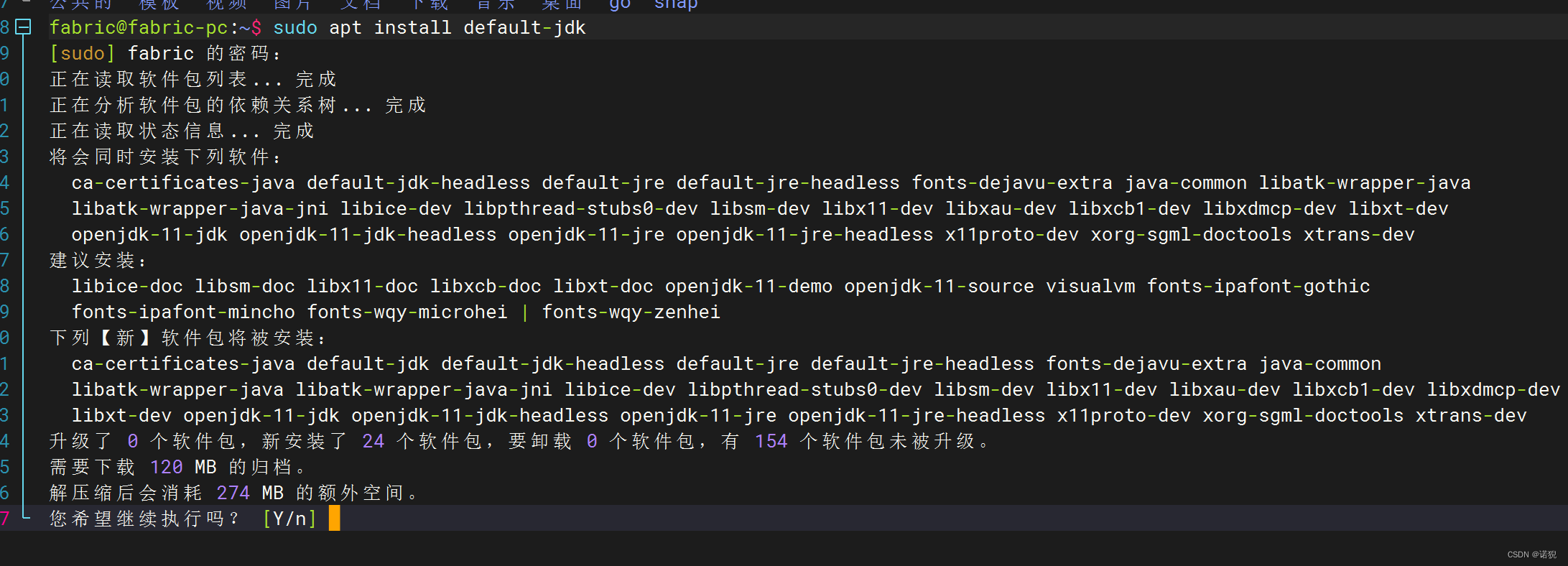Click 'libpthread-stubs0-dev' in the additional packages list
This screenshot has width=1568, height=566.
(x=580, y=209)
